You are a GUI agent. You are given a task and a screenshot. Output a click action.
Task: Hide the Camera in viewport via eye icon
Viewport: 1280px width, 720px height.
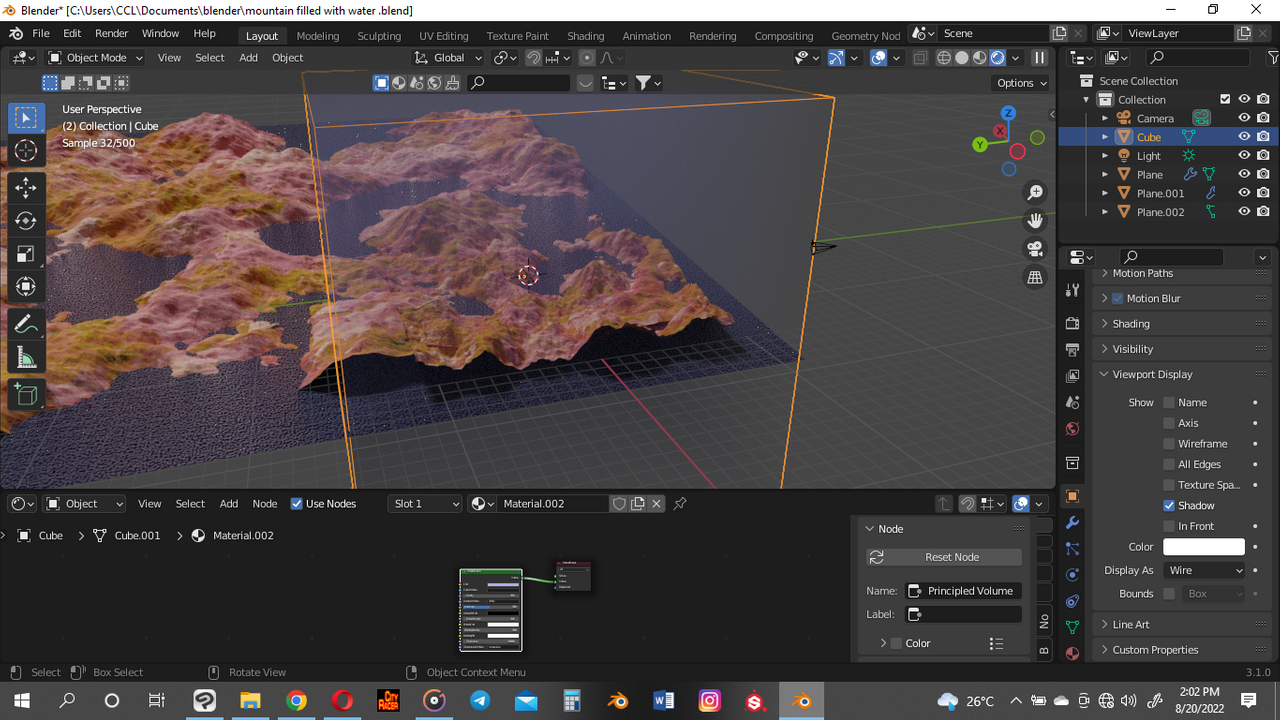[x=1244, y=118]
